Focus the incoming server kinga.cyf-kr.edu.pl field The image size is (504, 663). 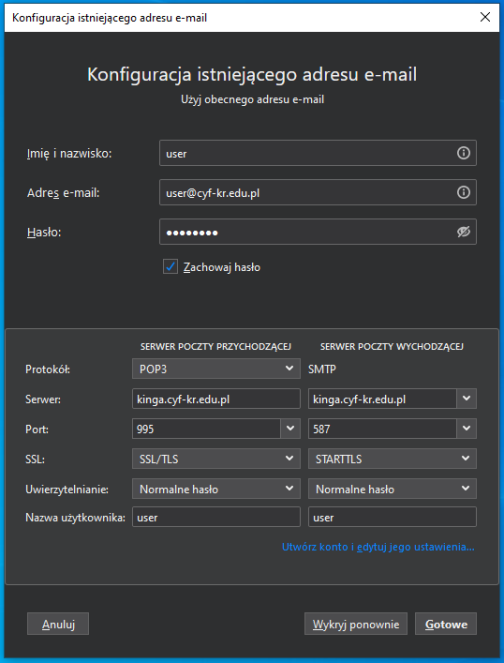click(216, 399)
